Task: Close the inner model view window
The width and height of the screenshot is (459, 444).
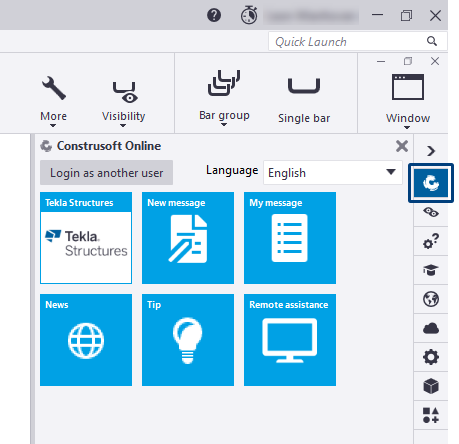Action: pyautogui.click(x=435, y=61)
